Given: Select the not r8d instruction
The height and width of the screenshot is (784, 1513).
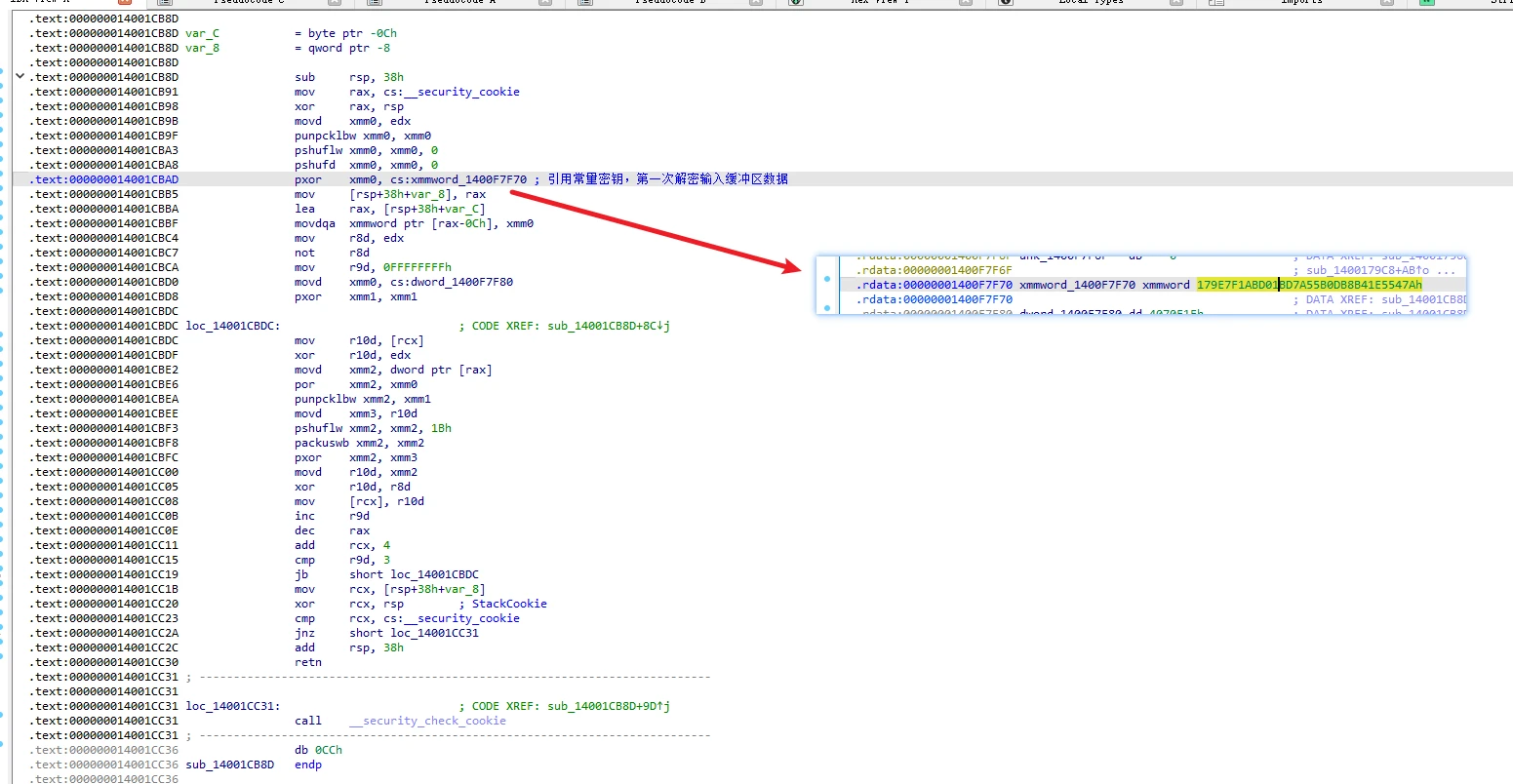Looking at the screenshot, I should 332,253.
